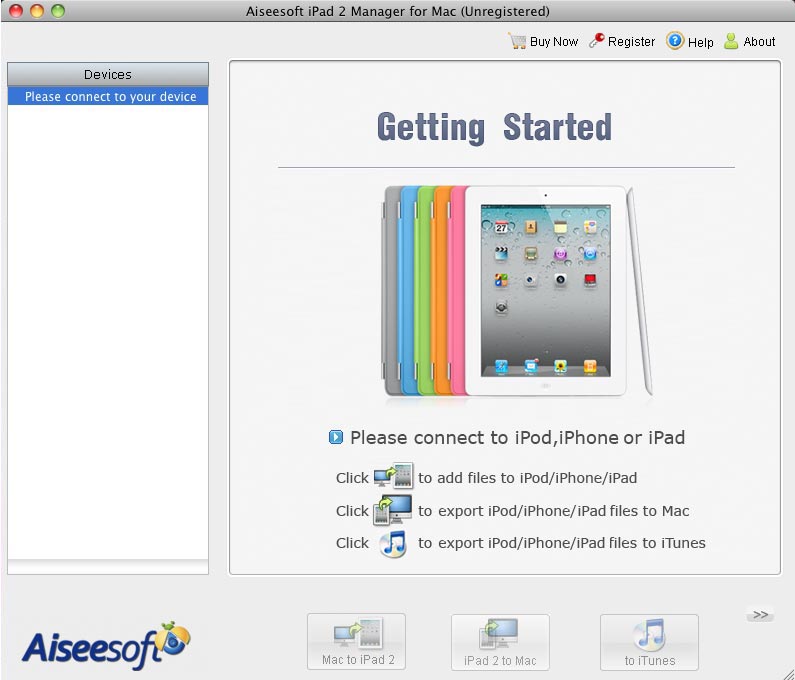Click the Register text link
The height and width of the screenshot is (680, 795).
631,42
